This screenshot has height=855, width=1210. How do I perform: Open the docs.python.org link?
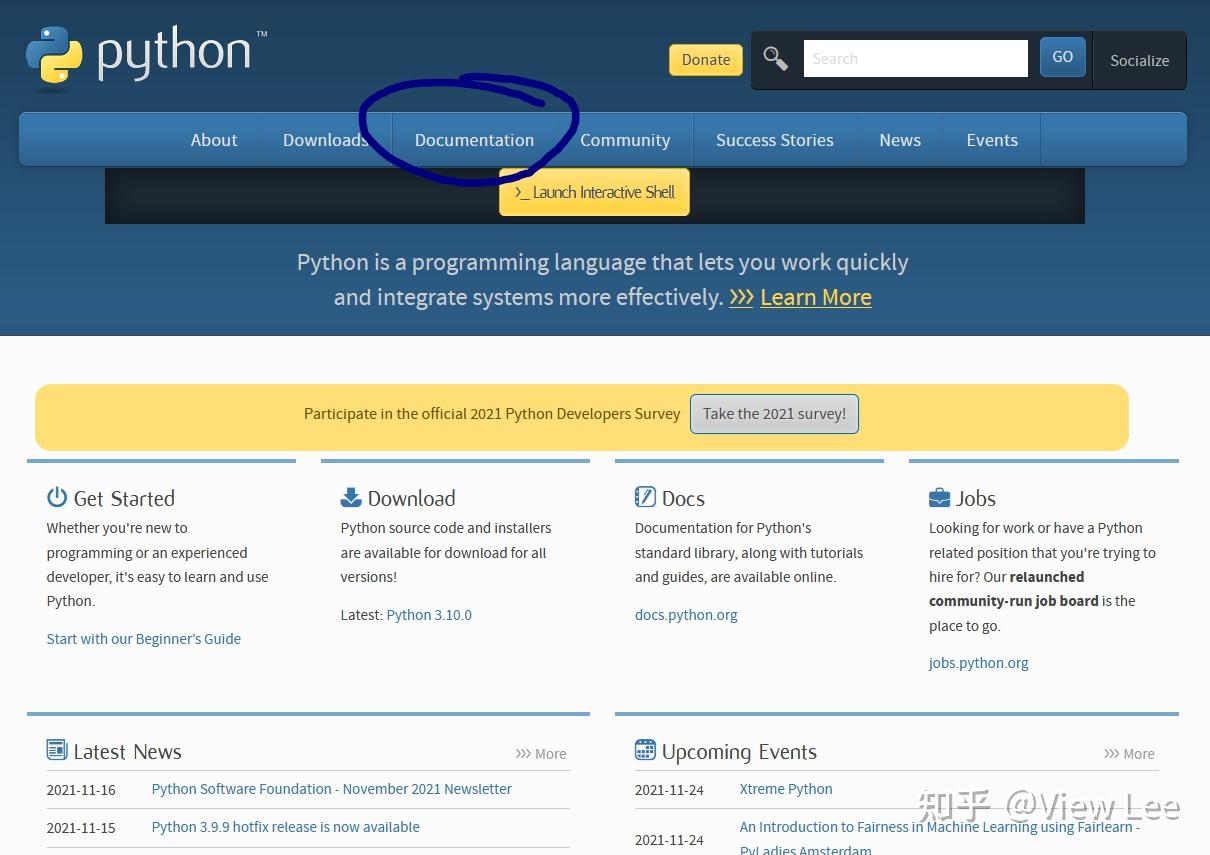pos(686,614)
